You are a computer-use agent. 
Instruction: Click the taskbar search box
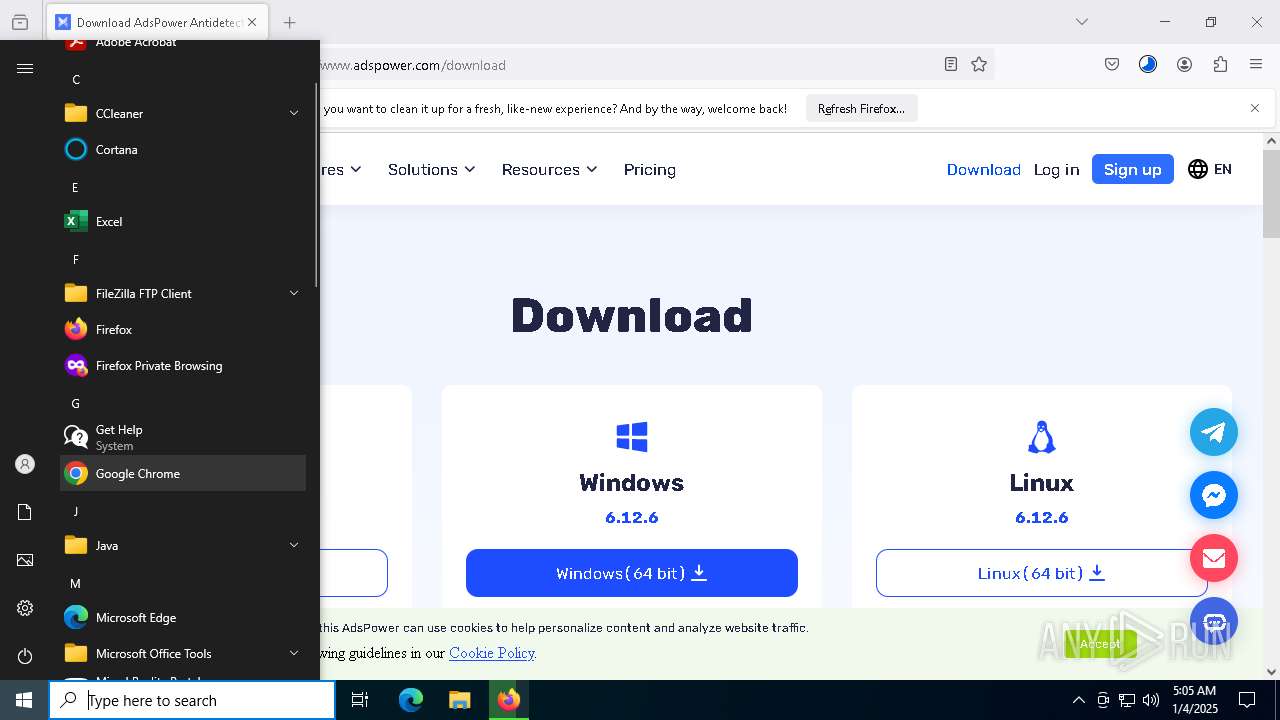pyautogui.click(x=192, y=700)
